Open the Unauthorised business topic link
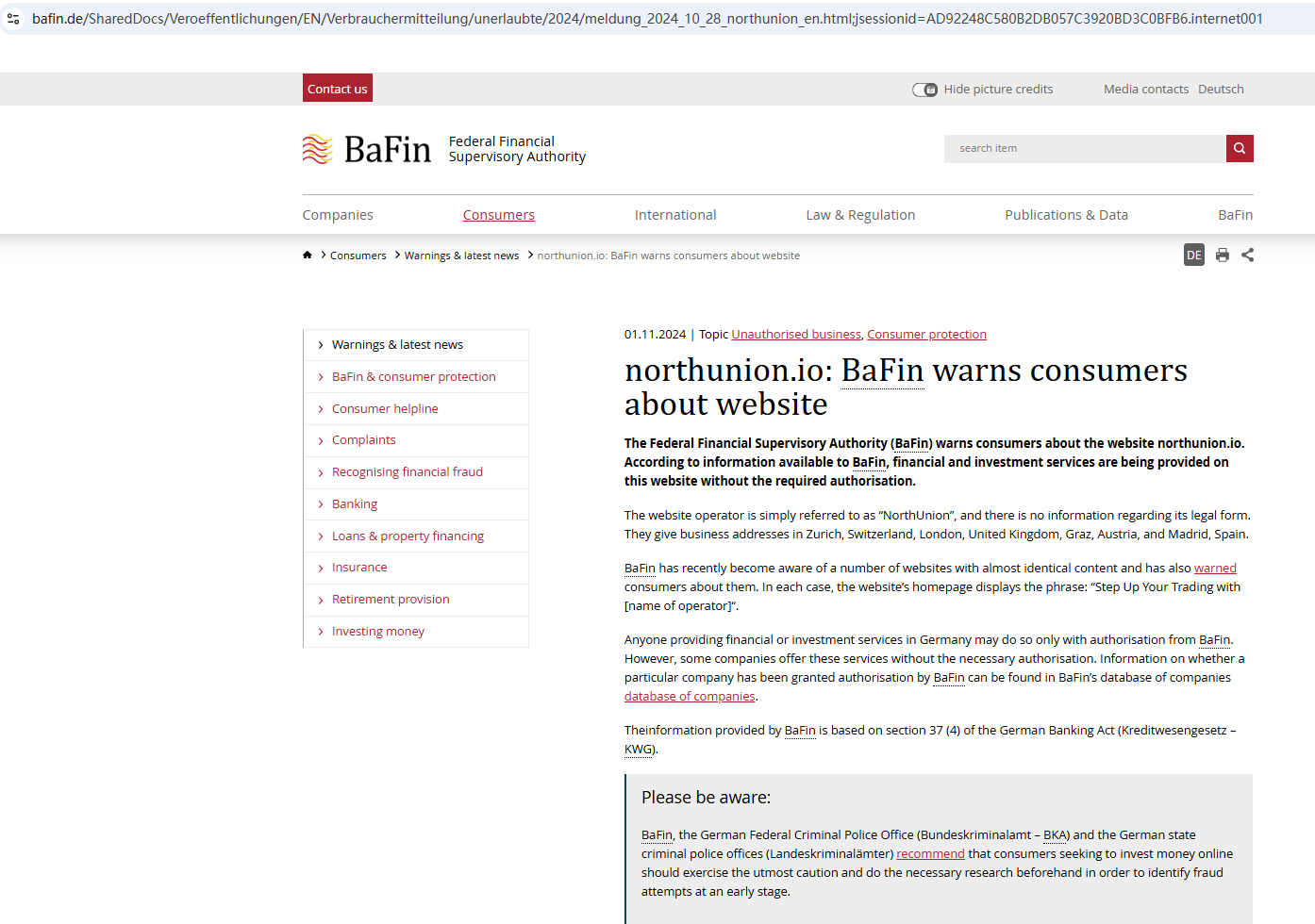 coord(796,335)
